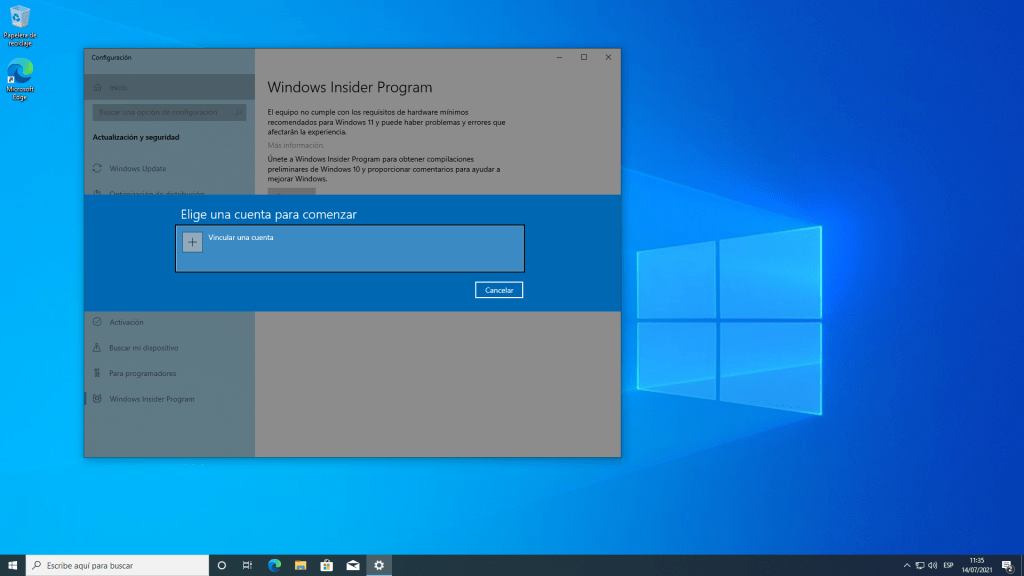Select Windows Insider Program in the sidebar
Image resolution: width=1024 pixels, height=576 pixels.
[152, 399]
